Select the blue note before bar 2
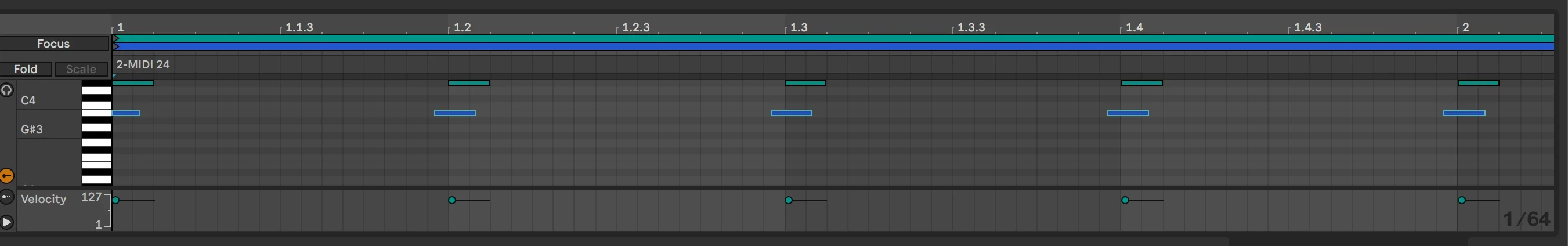Image resolution: width=1568 pixels, height=246 pixels. [x=1464, y=113]
